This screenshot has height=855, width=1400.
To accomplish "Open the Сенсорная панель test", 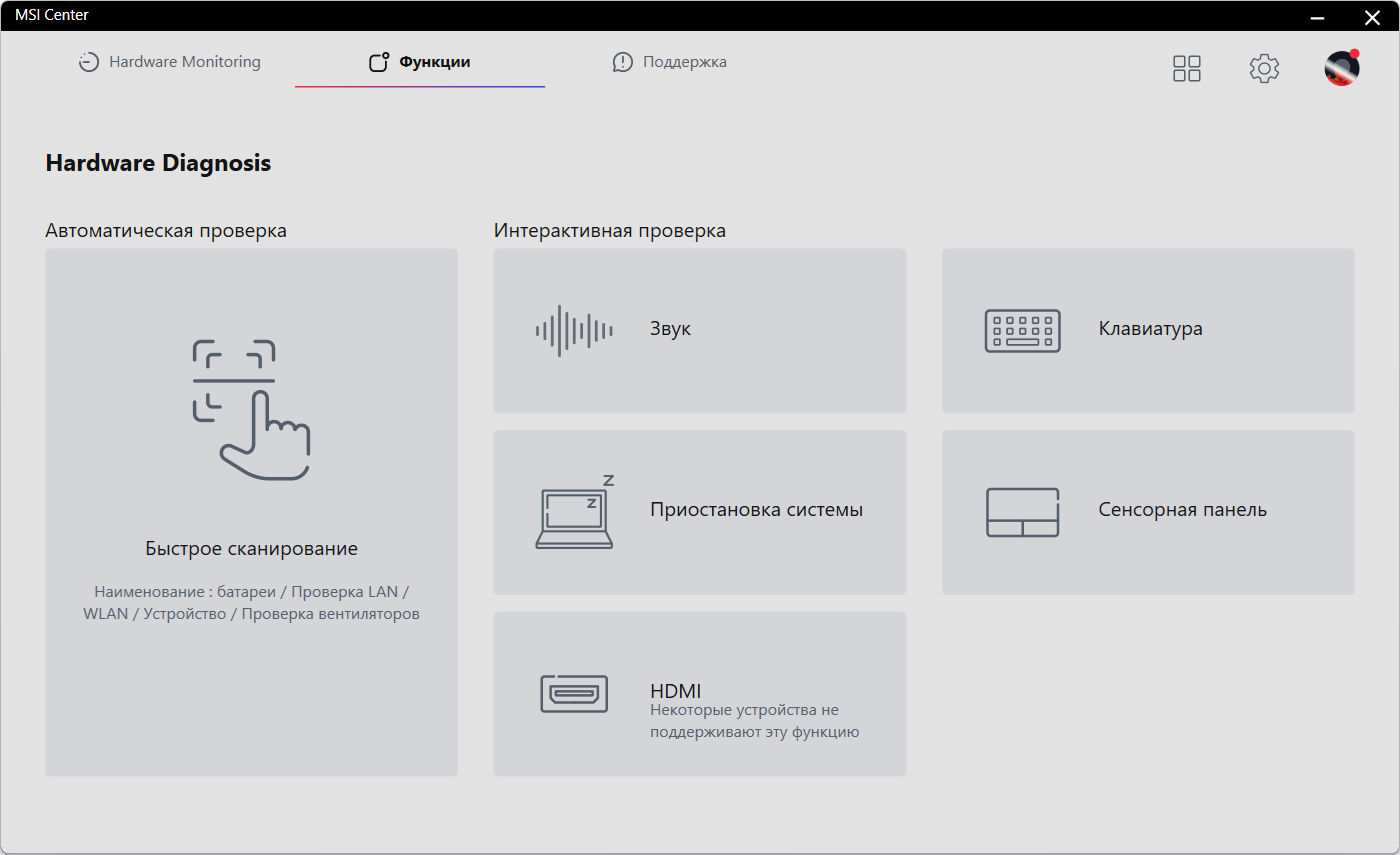I will click(x=1148, y=512).
